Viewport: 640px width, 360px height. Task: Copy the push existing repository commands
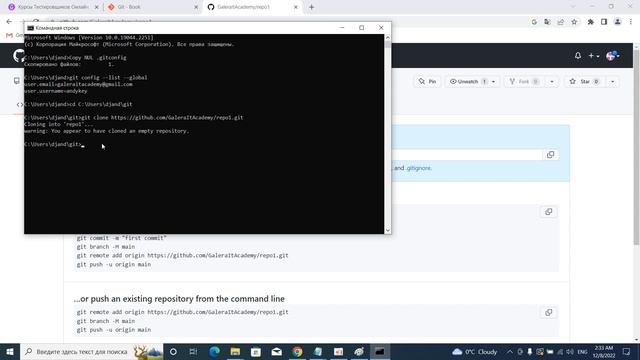pos(549,313)
